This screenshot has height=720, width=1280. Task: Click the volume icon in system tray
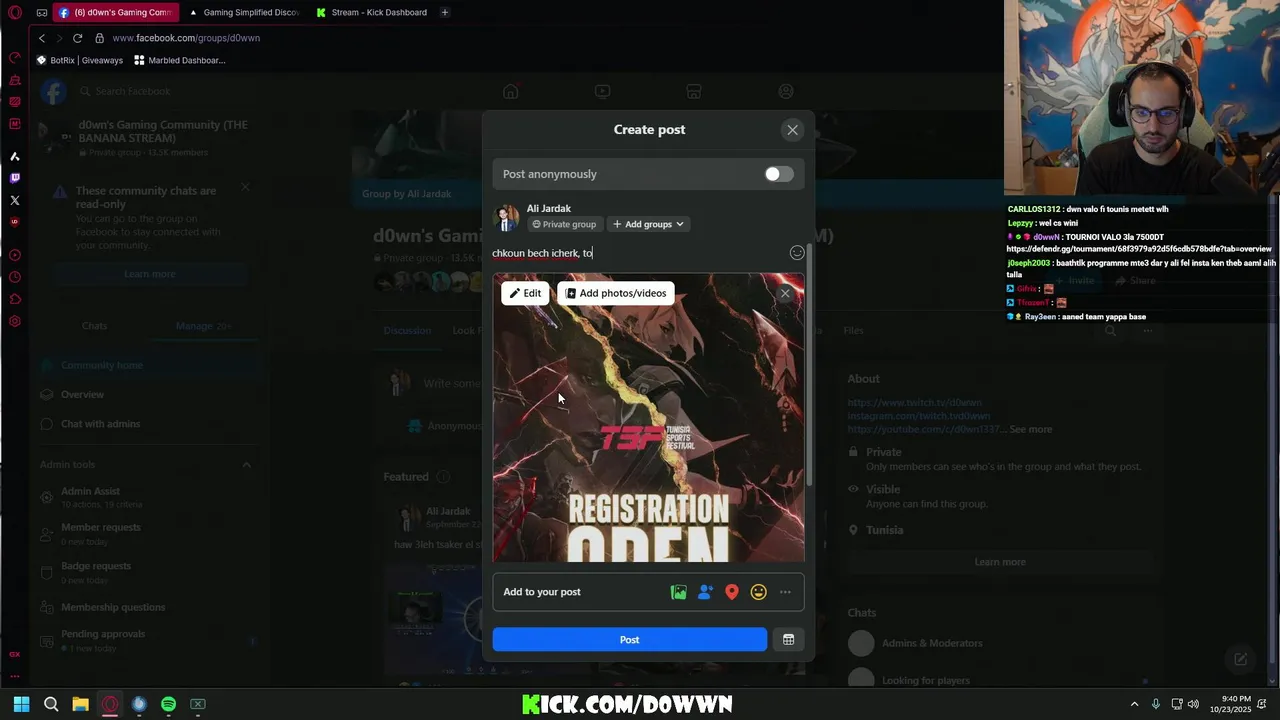[1193, 704]
